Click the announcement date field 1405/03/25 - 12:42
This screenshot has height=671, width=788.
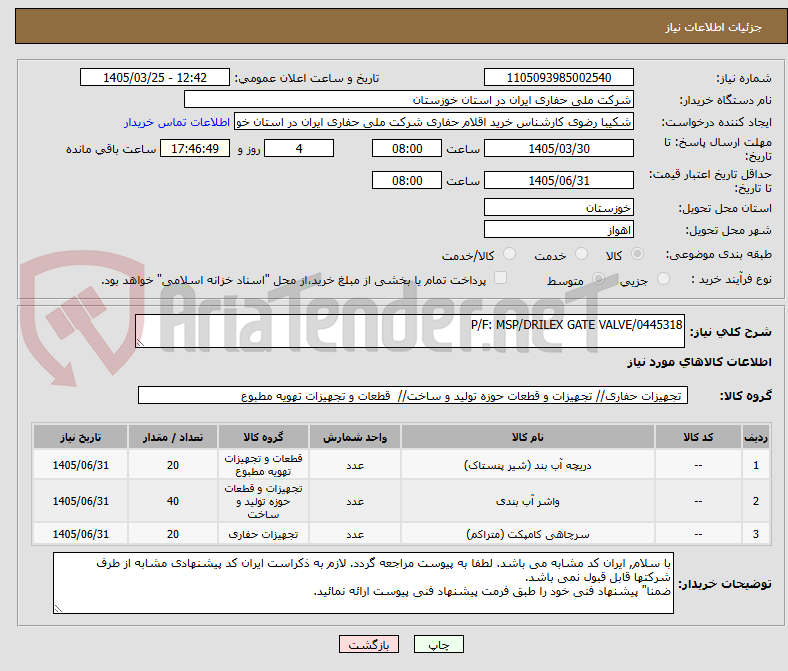tap(155, 77)
